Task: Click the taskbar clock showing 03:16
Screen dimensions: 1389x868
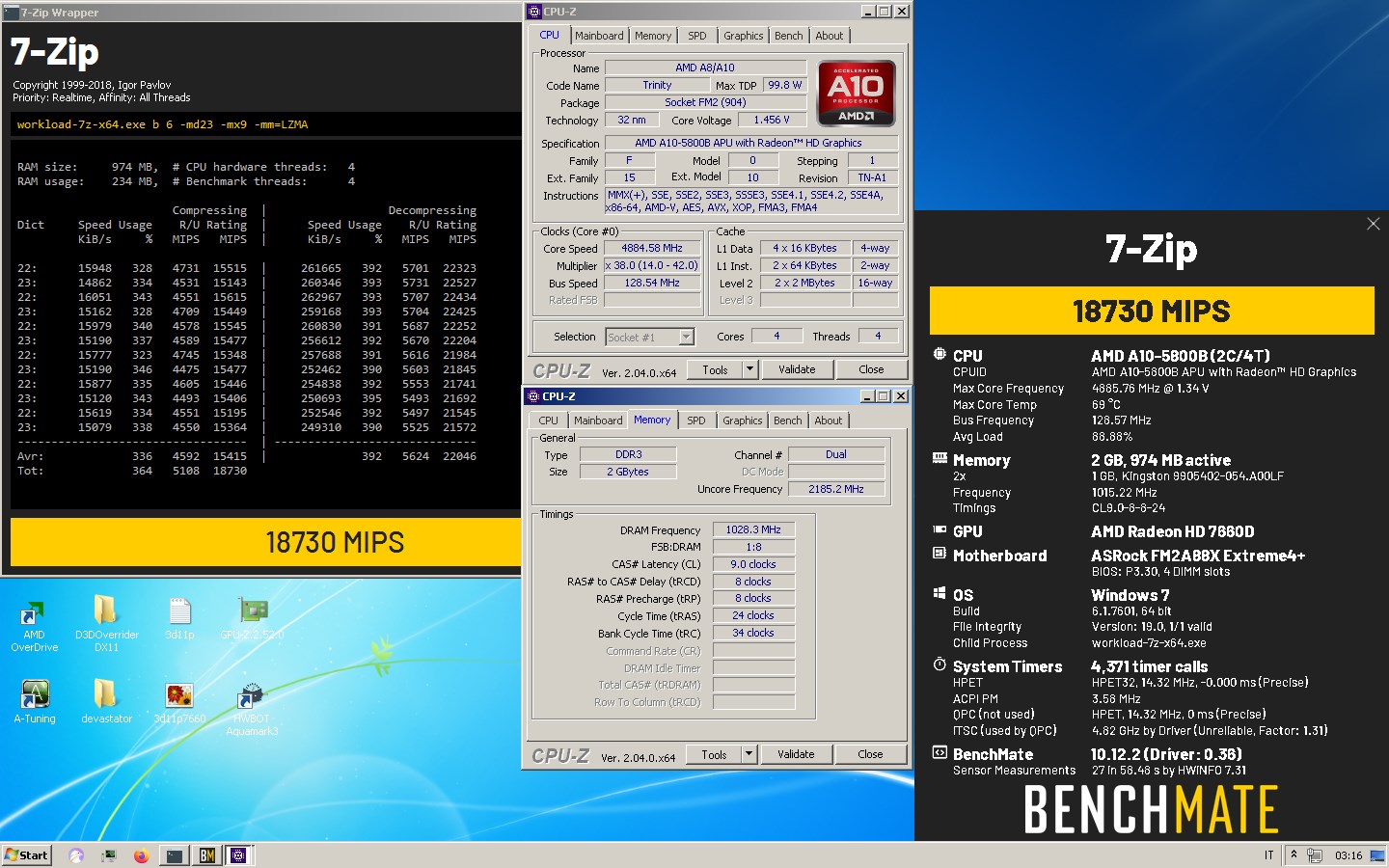Action: coord(1348,854)
